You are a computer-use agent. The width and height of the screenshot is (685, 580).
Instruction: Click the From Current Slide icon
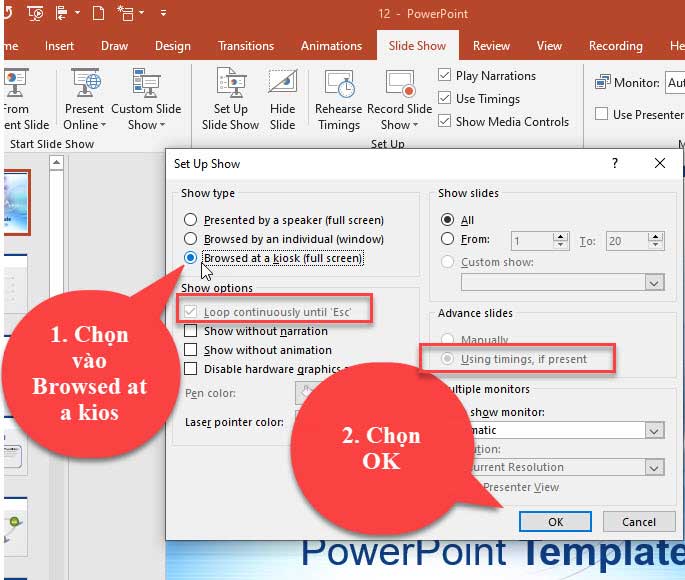(16, 82)
